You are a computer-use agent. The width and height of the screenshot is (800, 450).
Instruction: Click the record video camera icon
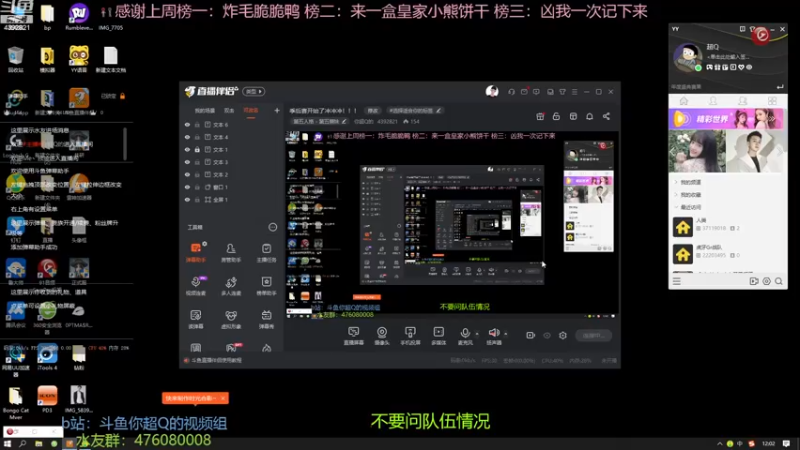pos(531,335)
